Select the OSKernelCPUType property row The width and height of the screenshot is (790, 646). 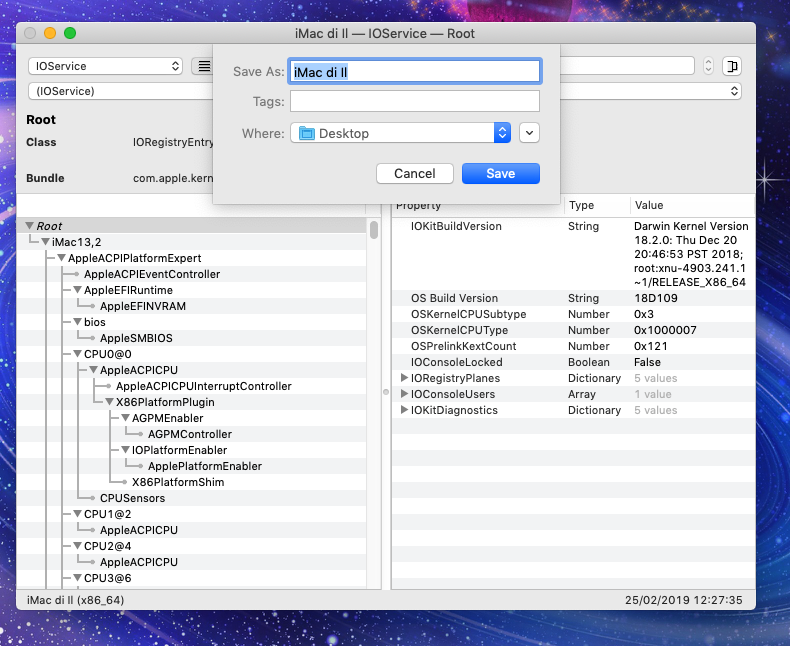point(573,330)
